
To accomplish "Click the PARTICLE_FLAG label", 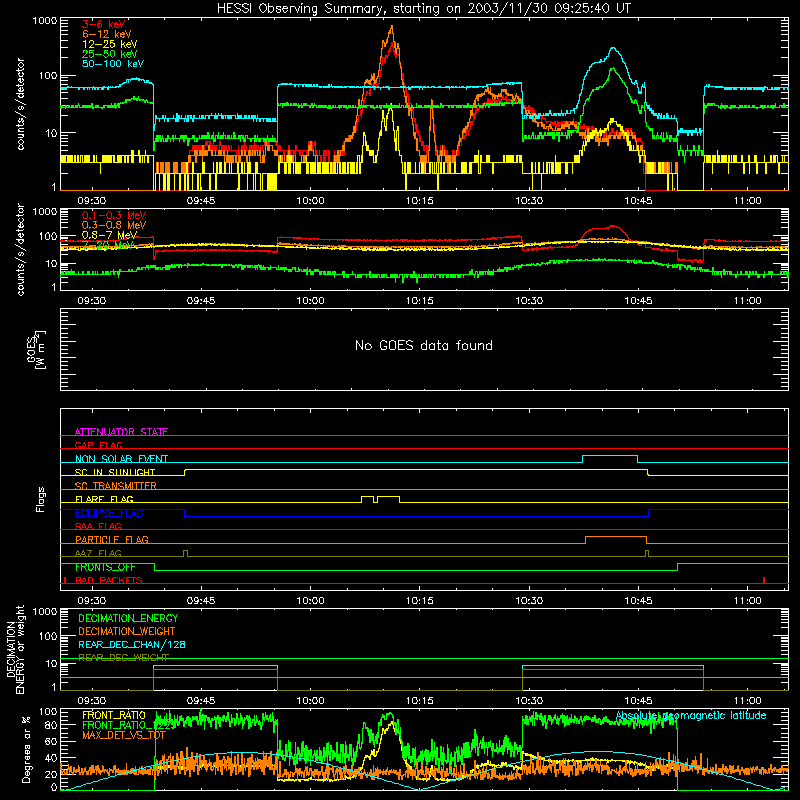I will point(112,539).
